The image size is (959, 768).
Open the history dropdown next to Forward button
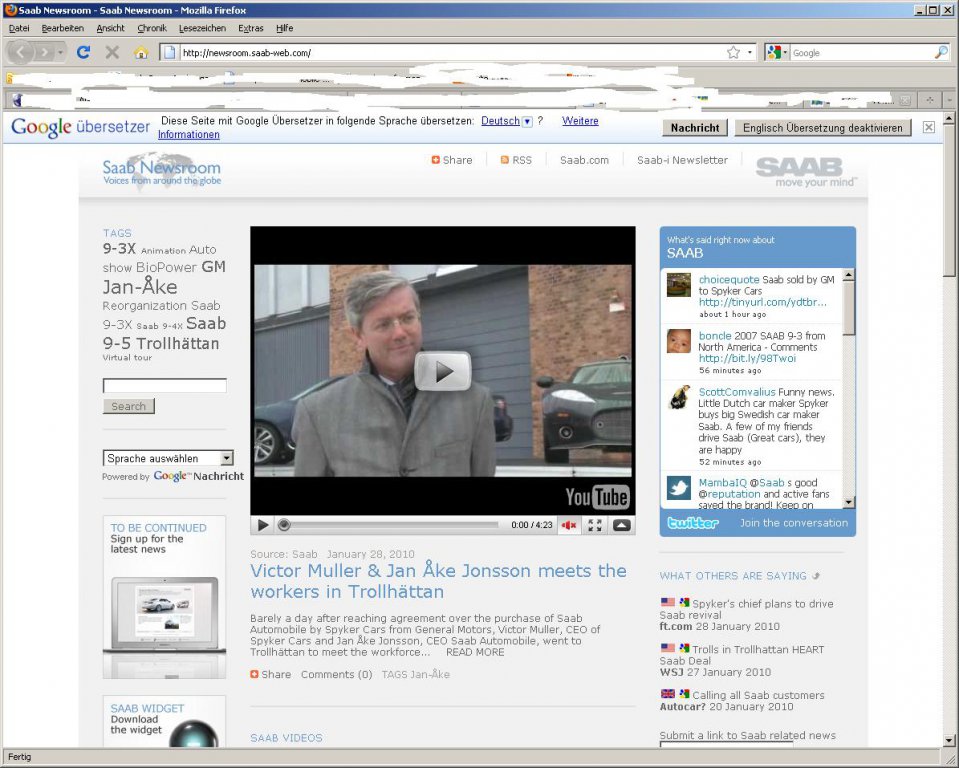coord(60,53)
